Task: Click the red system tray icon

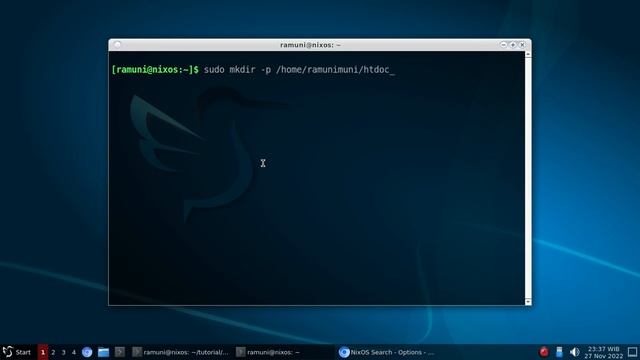Action: [x=544, y=352]
